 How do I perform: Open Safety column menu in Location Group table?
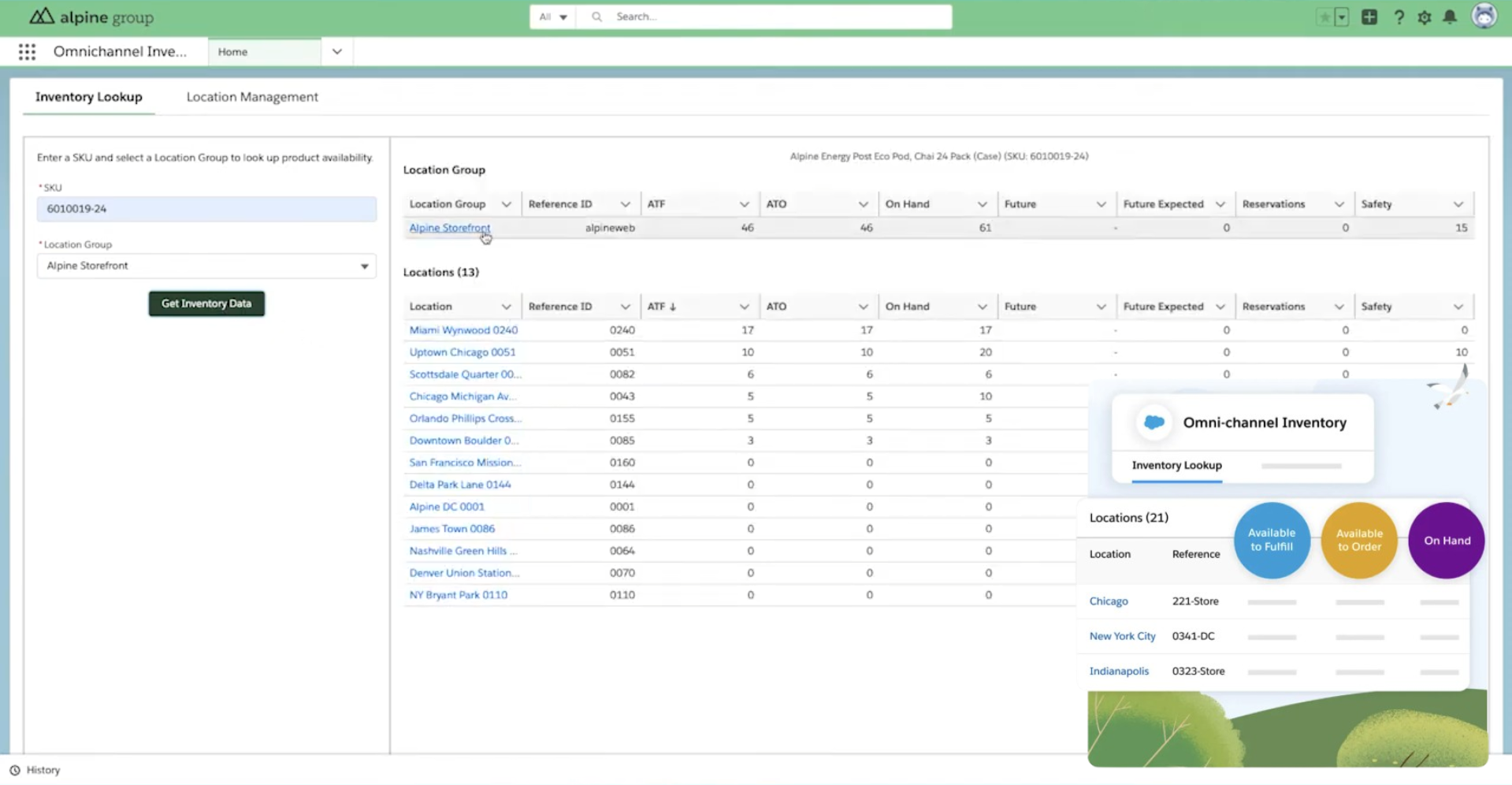click(1458, 204)
